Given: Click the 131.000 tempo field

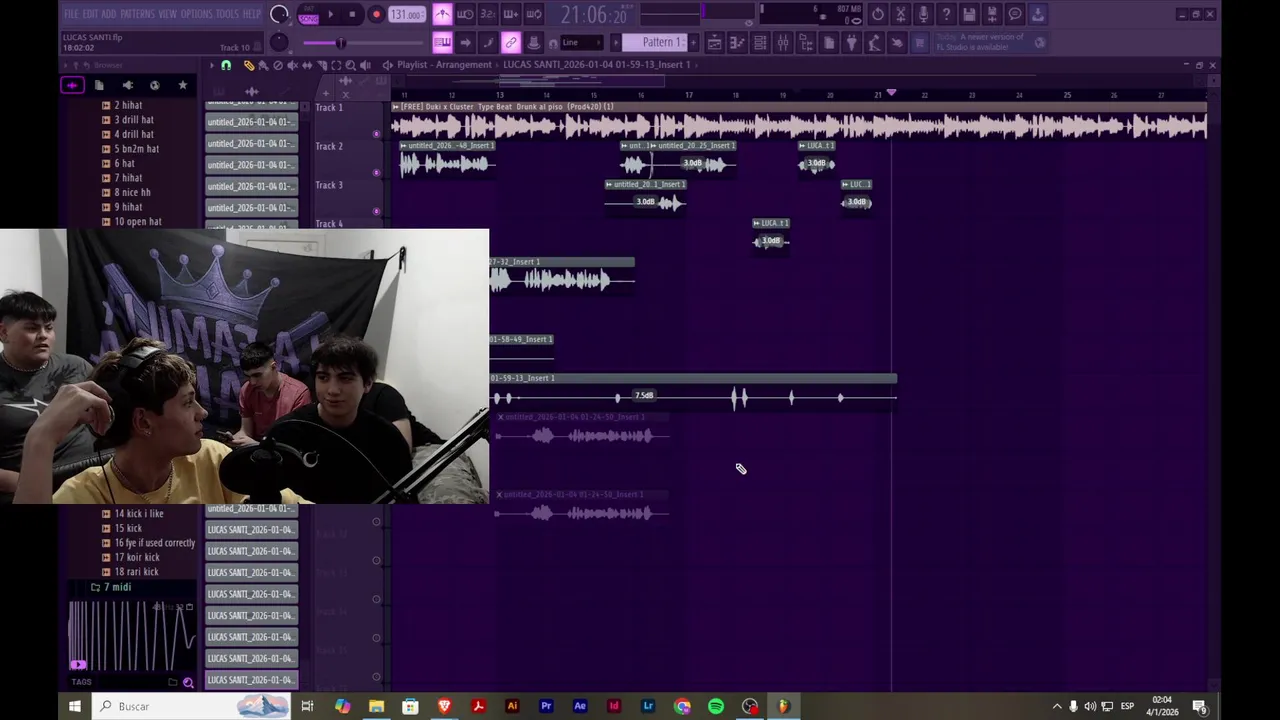Looking at the screenshot, I should point(407,14).
